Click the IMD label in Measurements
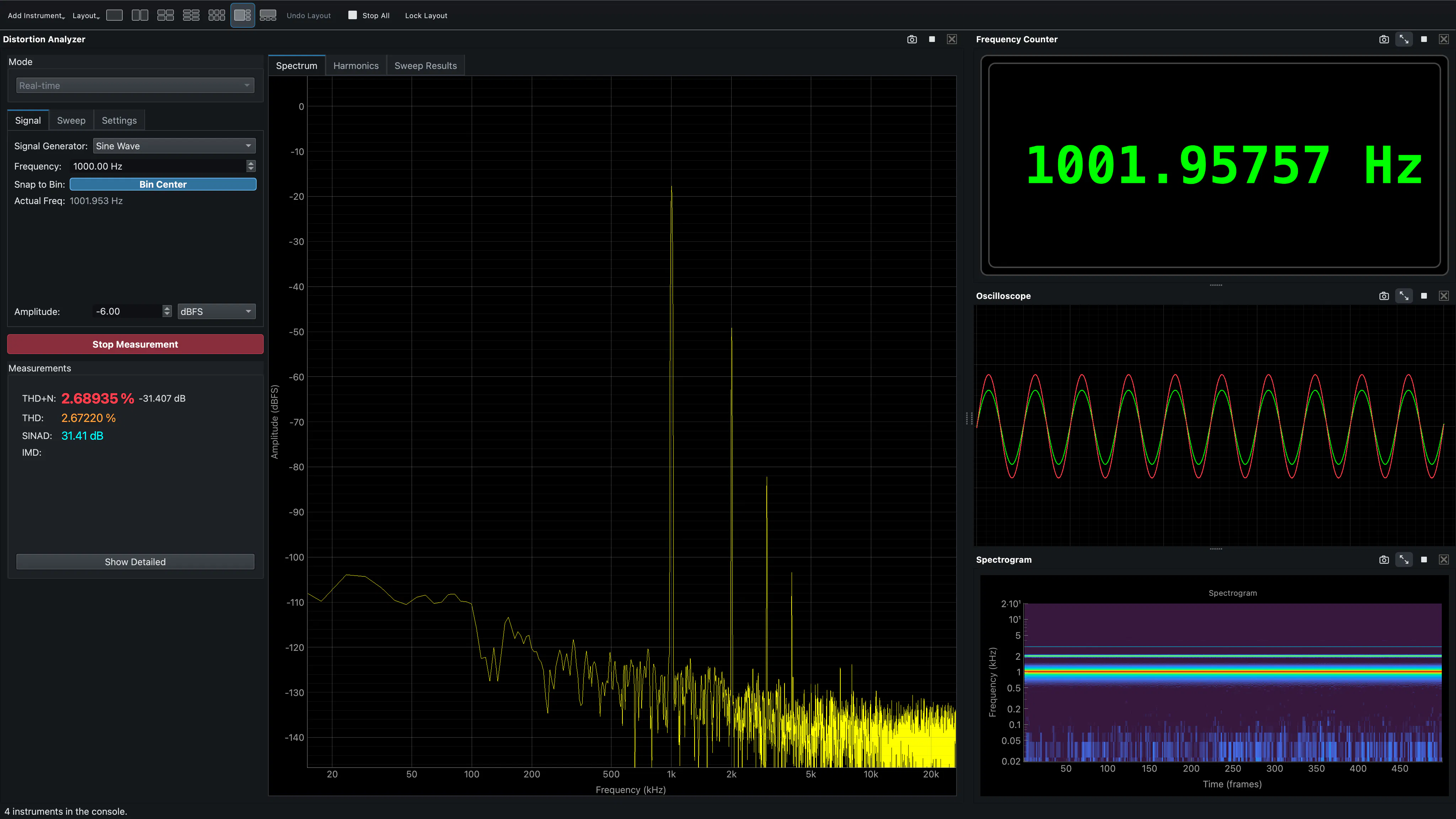 [32, 453]
